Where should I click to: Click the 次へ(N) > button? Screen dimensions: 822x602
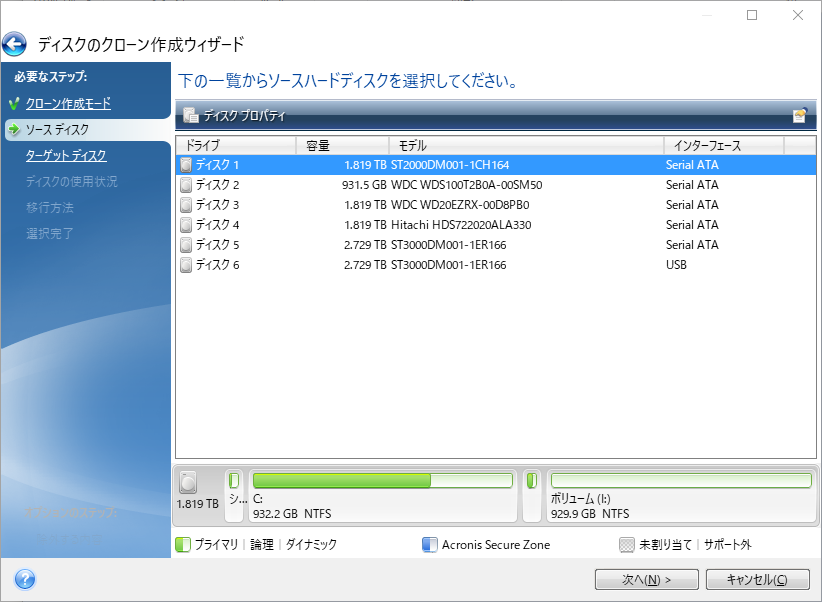pos(646,579)
